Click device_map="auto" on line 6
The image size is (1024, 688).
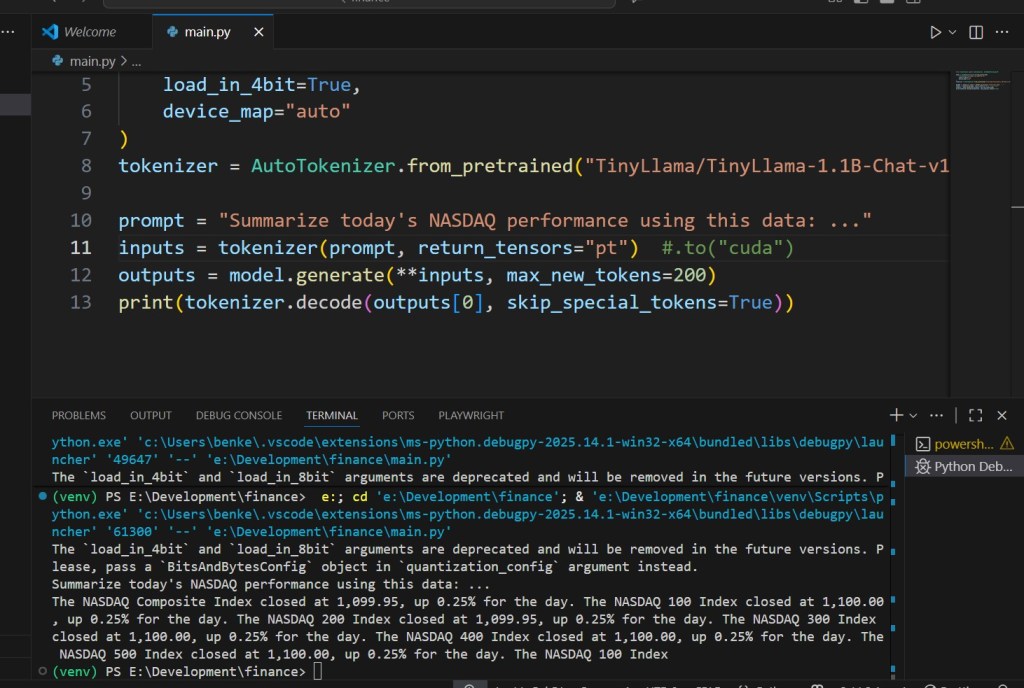[x=256, y=112]
